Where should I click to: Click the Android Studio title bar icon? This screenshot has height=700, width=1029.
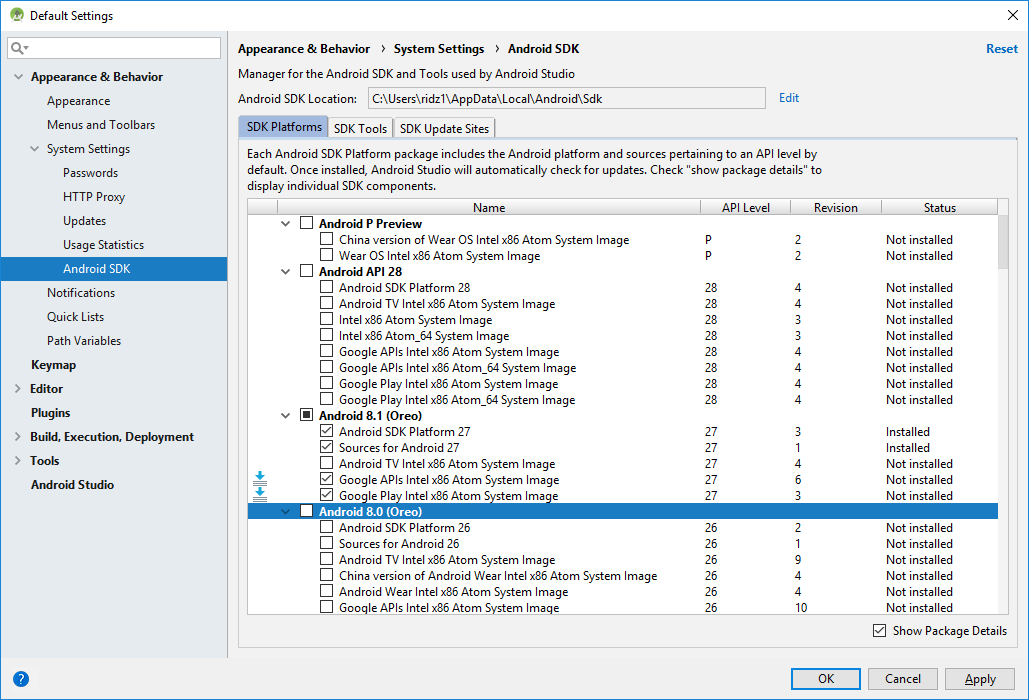click(x=16, y=14)
